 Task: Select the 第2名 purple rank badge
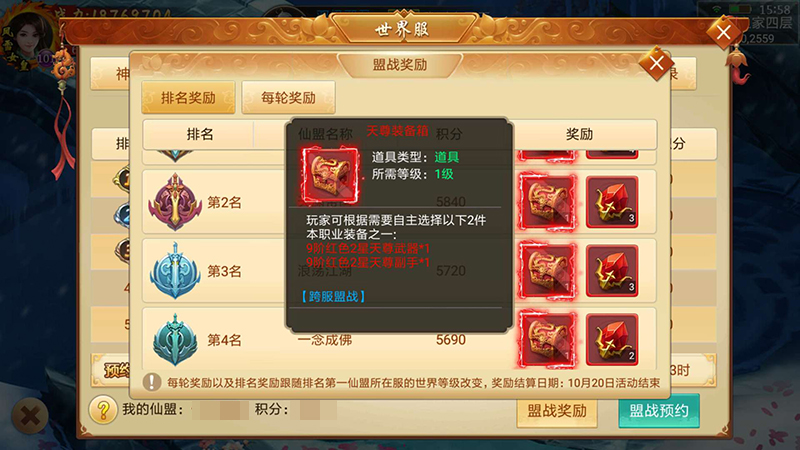pos(174,203)
